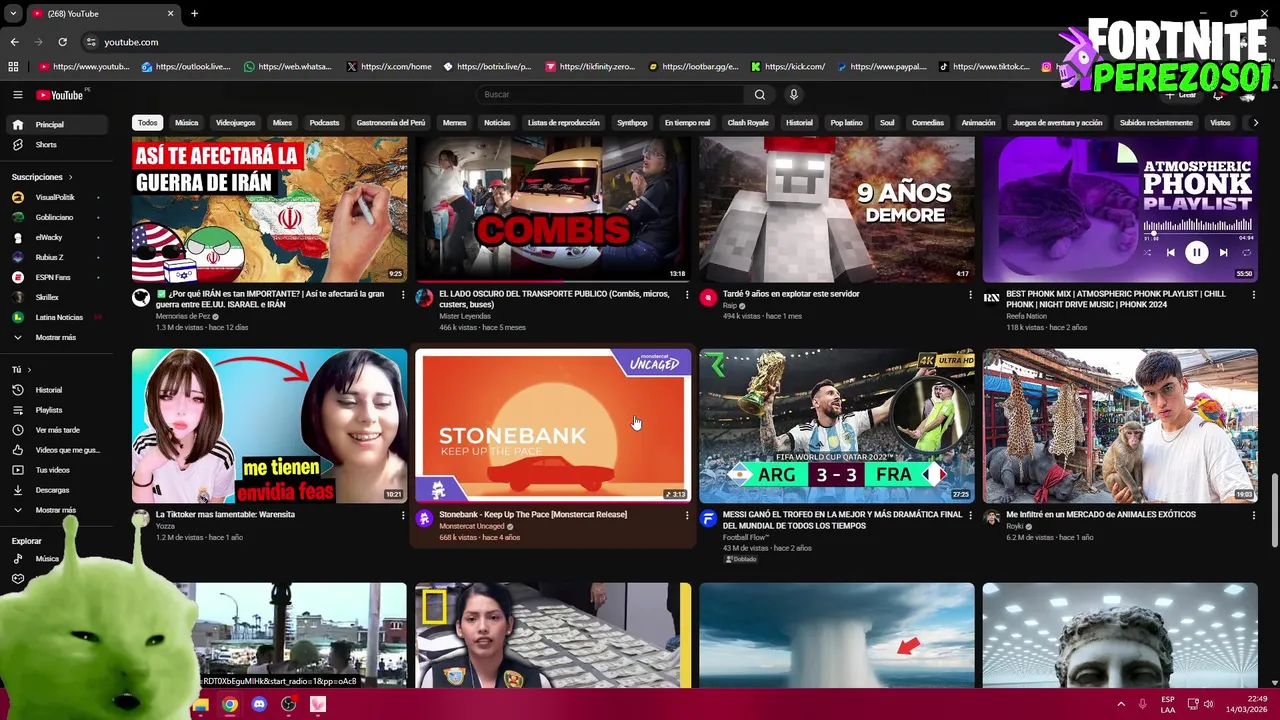Focus the Buscar search field
1280x720 pixels.
tap(610, 95)
